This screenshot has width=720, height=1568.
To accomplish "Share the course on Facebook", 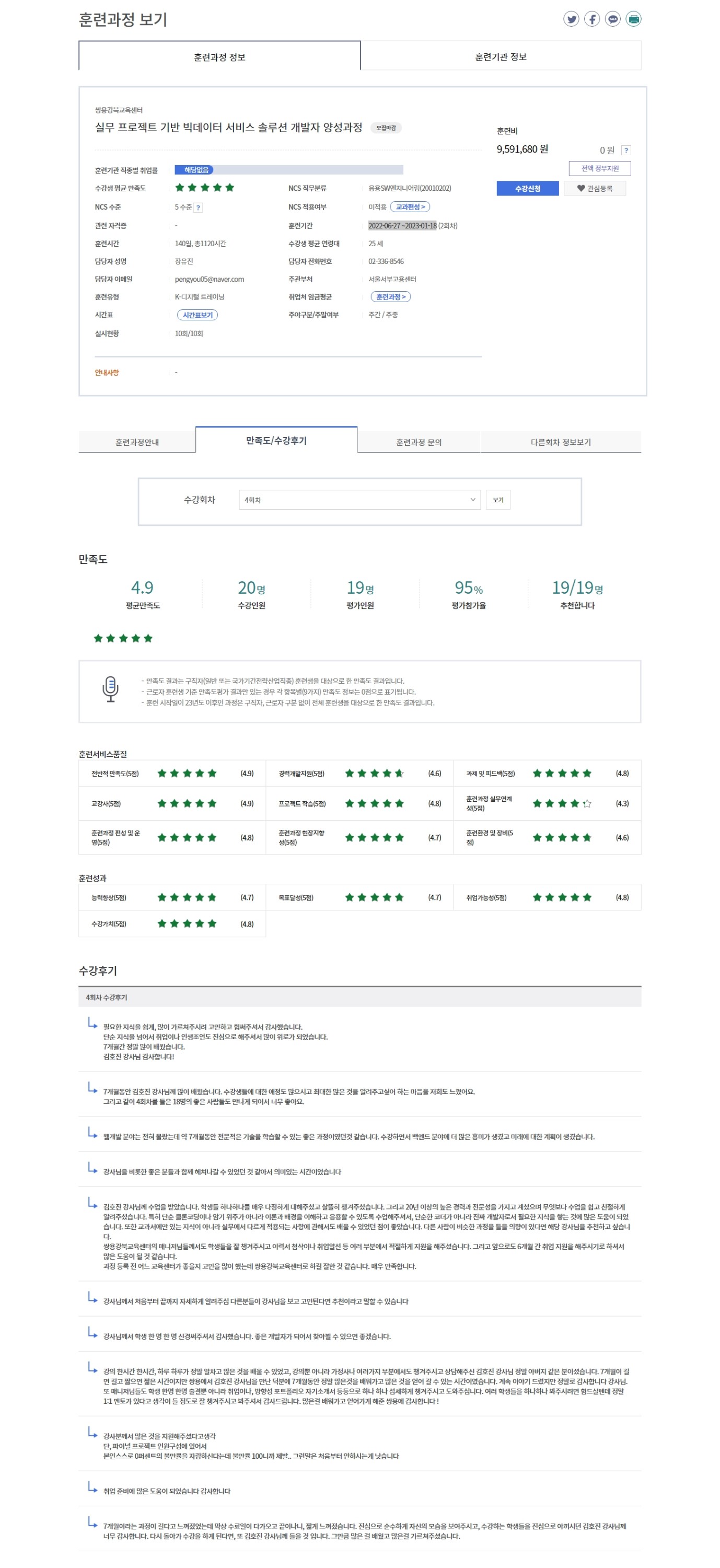I will pos(591,19).
